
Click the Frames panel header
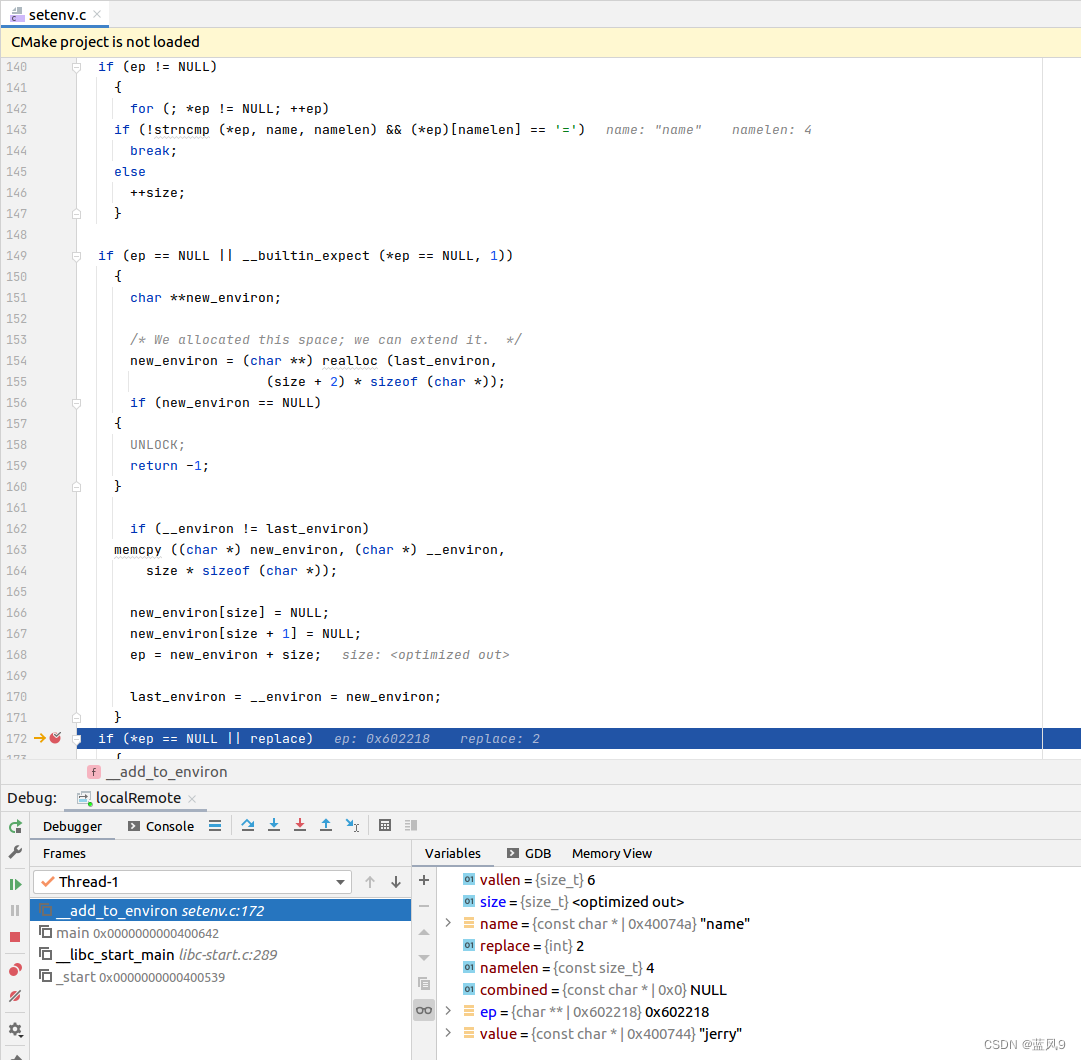64,853
